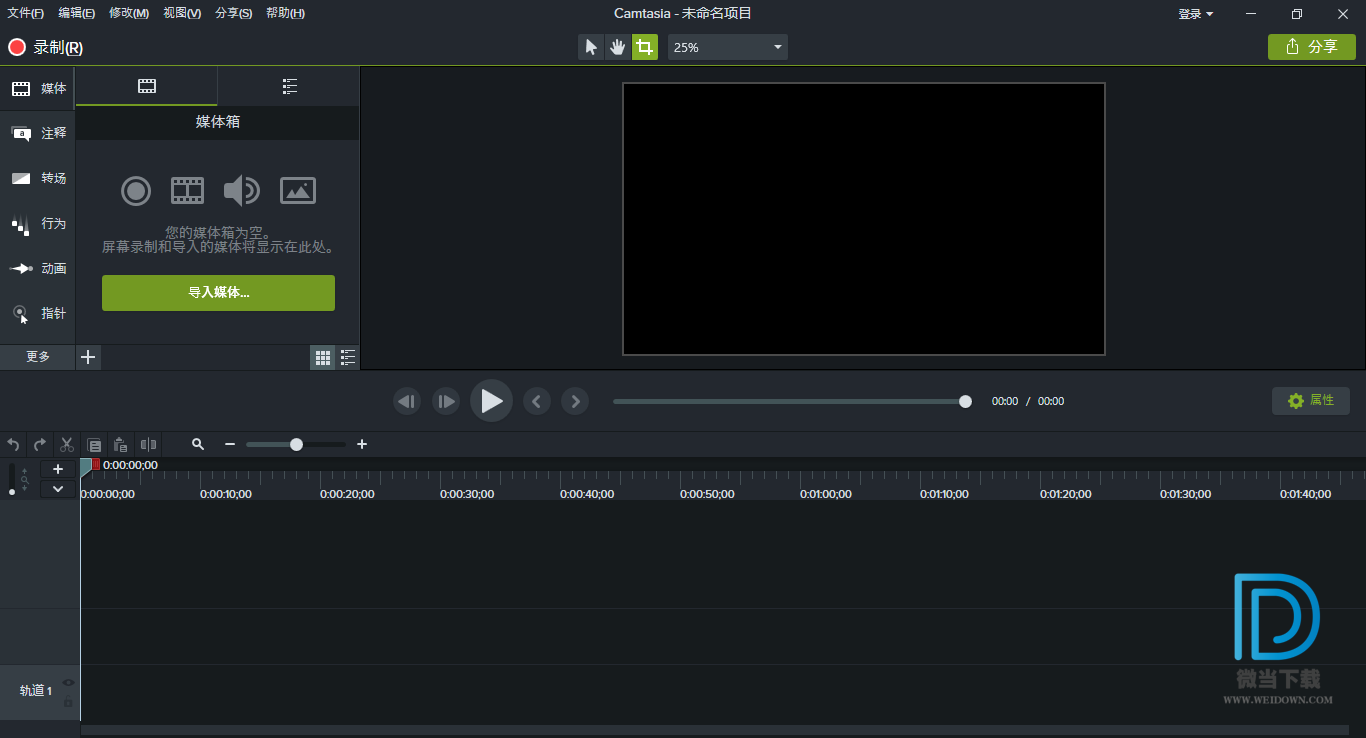Open the 注释 annotations panel
This screenshot has width=1366, height=738.
point(38,133)
